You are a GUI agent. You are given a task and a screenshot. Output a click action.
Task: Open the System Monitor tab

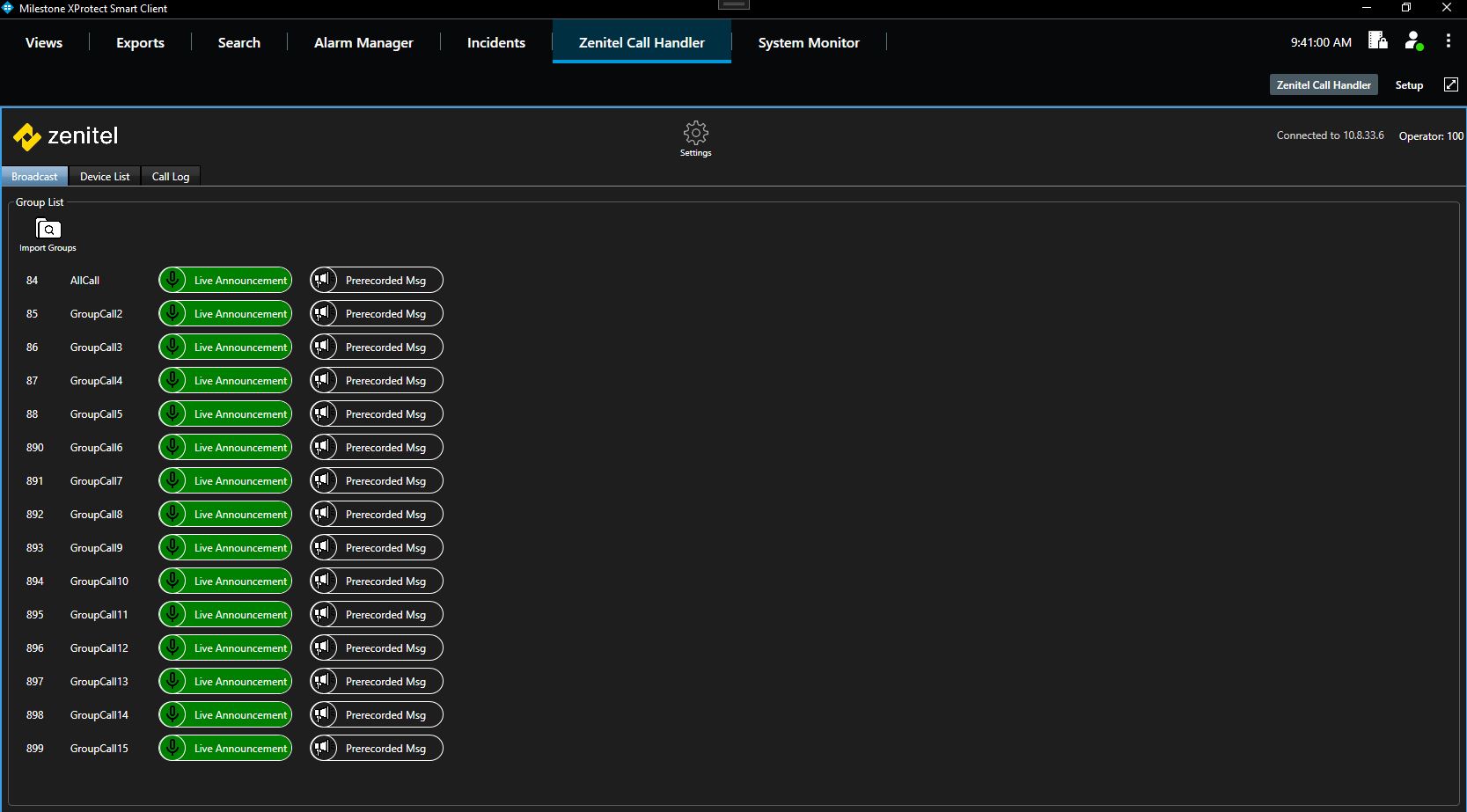click(808, 43)
